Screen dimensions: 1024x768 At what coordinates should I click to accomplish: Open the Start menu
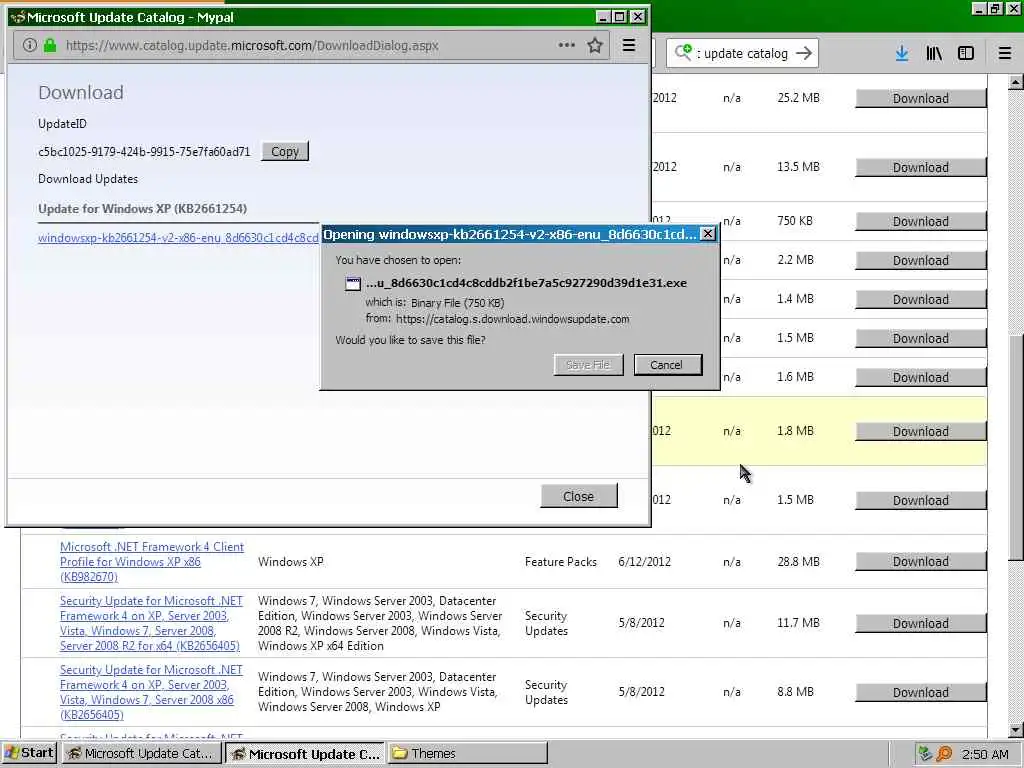[29, 753]
